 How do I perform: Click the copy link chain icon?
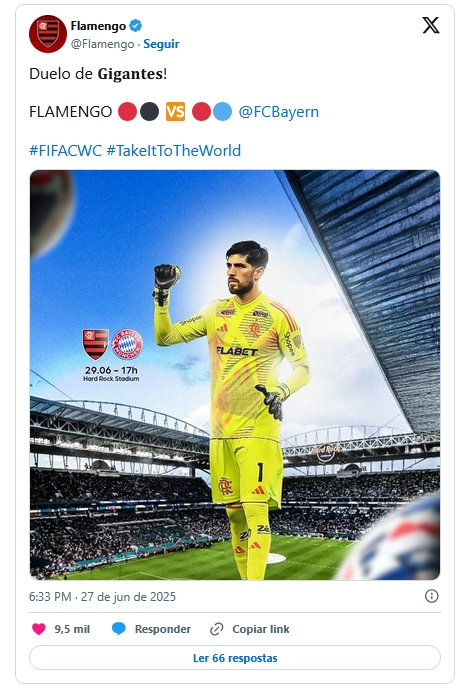216,629
